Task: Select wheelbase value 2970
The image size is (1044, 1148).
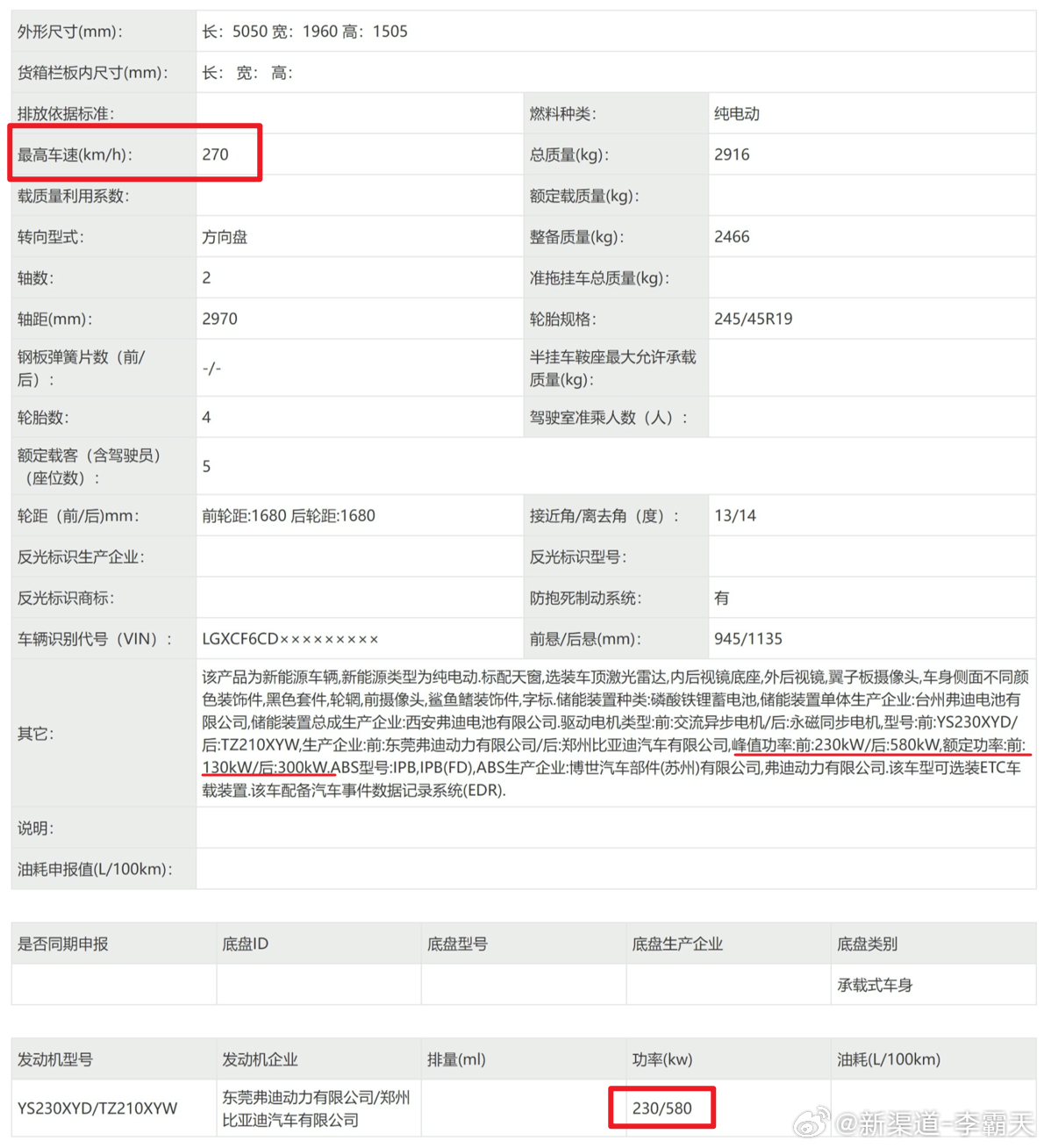Action: 219,319
